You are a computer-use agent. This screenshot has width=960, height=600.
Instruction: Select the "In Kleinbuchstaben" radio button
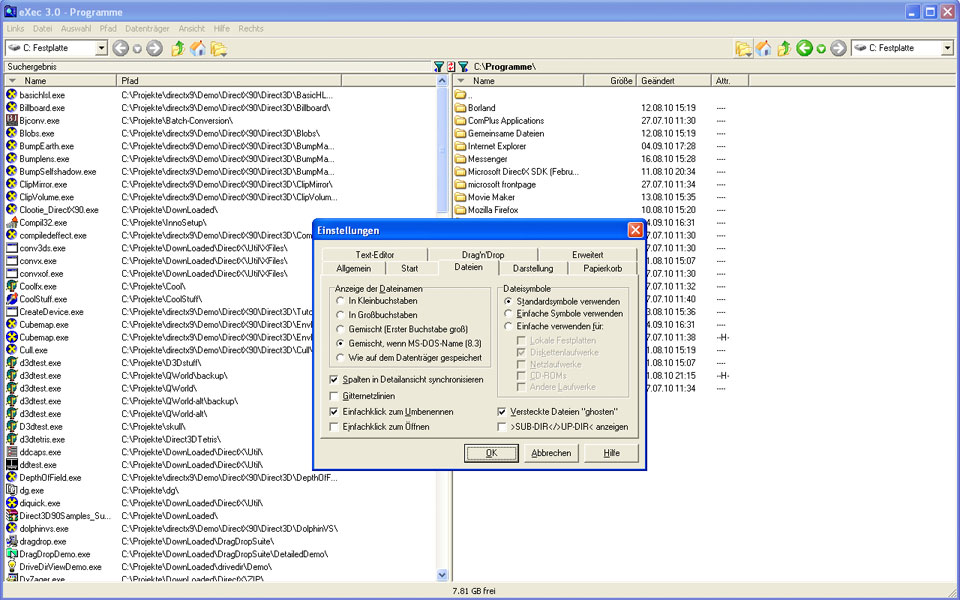(x=341, y=300)
